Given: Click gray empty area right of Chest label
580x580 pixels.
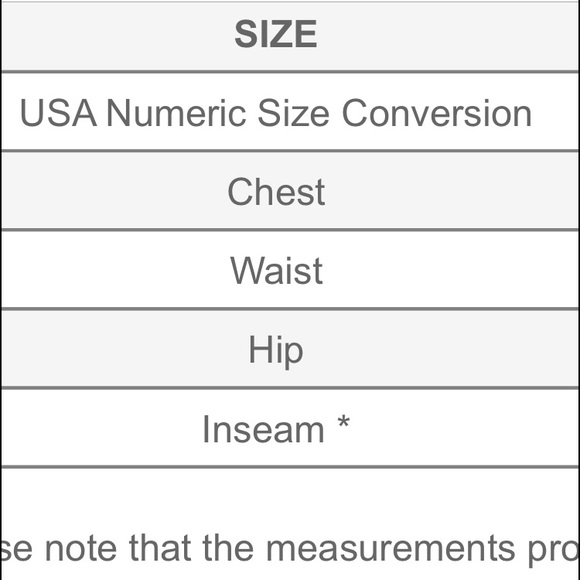Looking at the screenshot, I should [x=451, y=191].
